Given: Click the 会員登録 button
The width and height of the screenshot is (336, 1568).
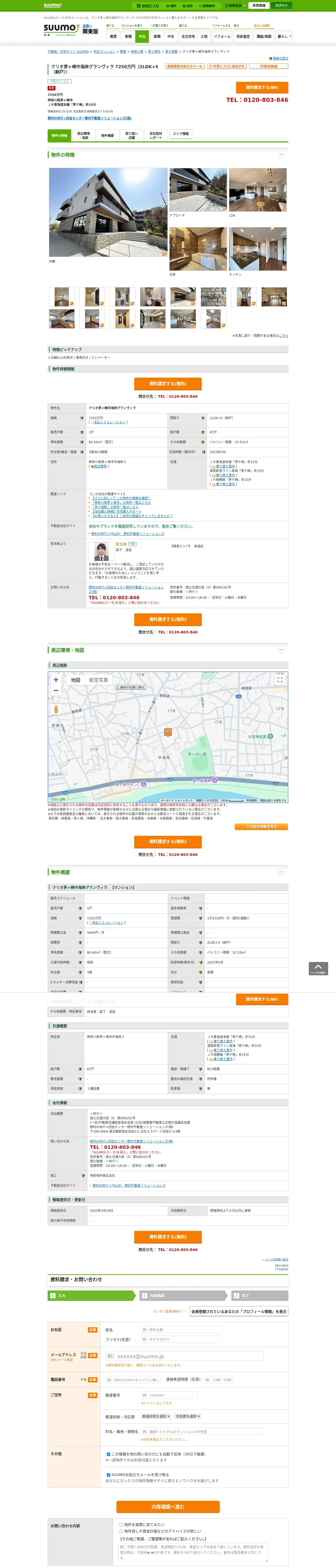Looking at the screenshot, I should point(259,5).
